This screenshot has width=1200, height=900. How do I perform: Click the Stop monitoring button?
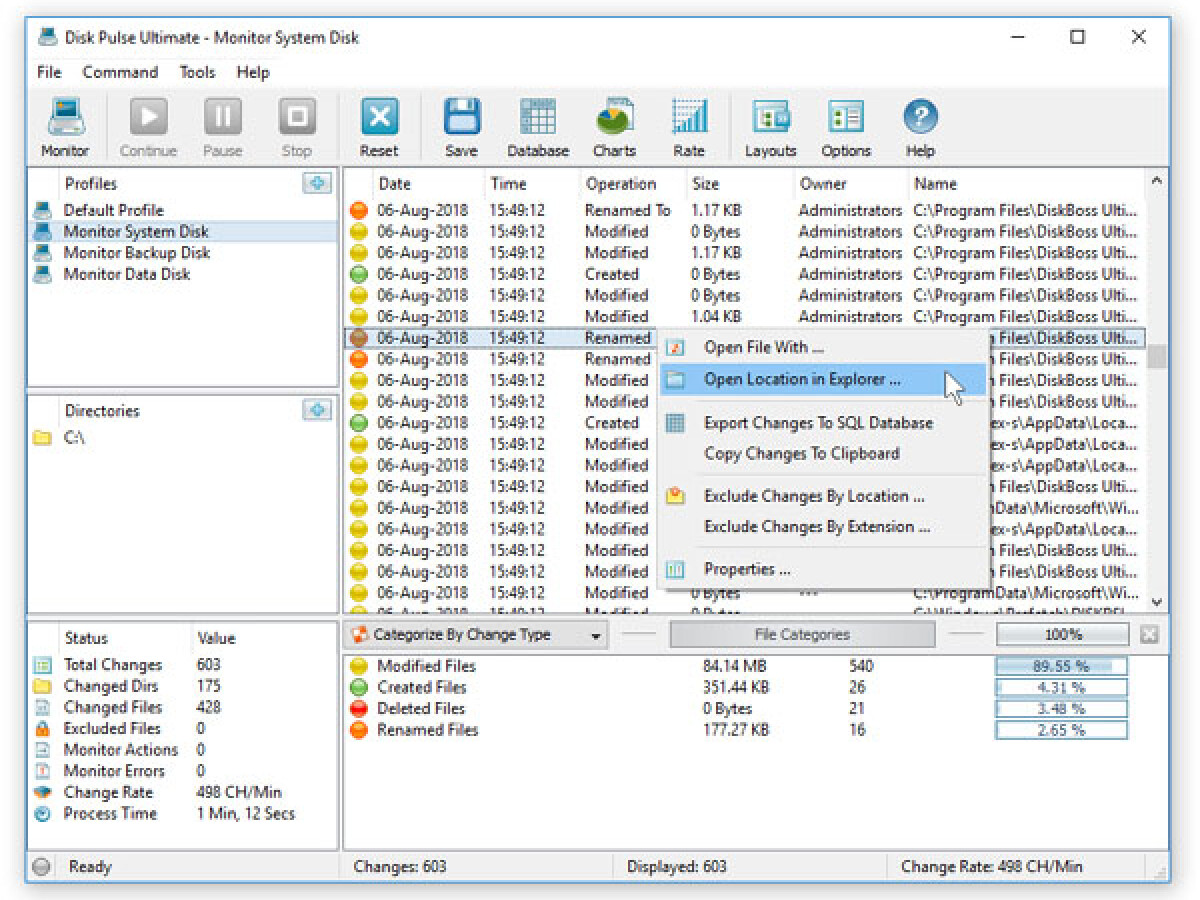click(295, 125)
